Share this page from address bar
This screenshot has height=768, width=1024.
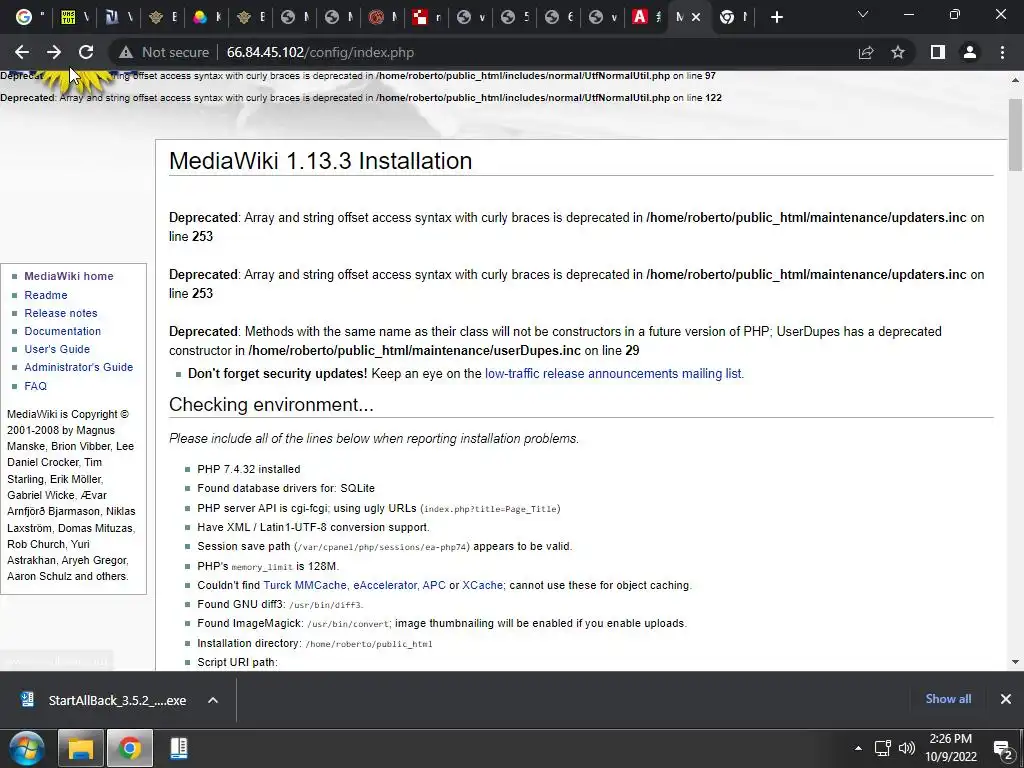click(x=866, y=52)
